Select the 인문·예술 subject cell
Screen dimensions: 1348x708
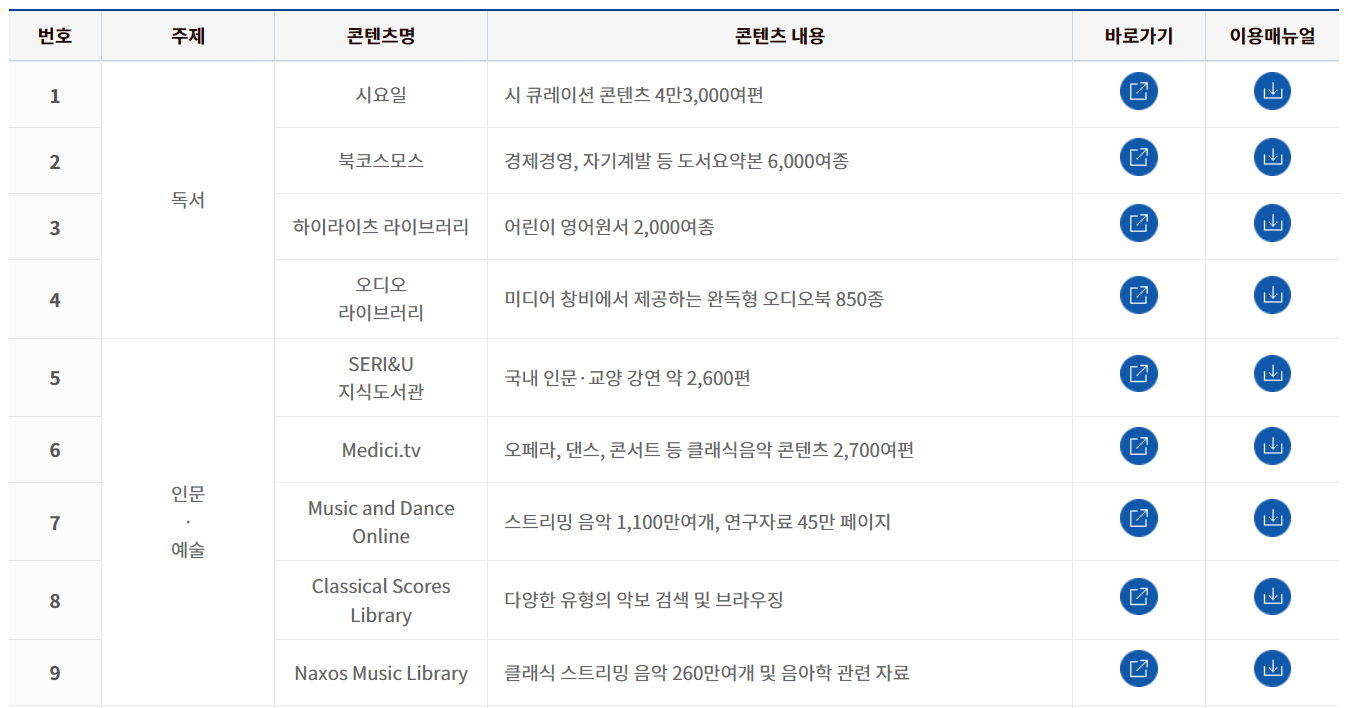pos(188,520)
